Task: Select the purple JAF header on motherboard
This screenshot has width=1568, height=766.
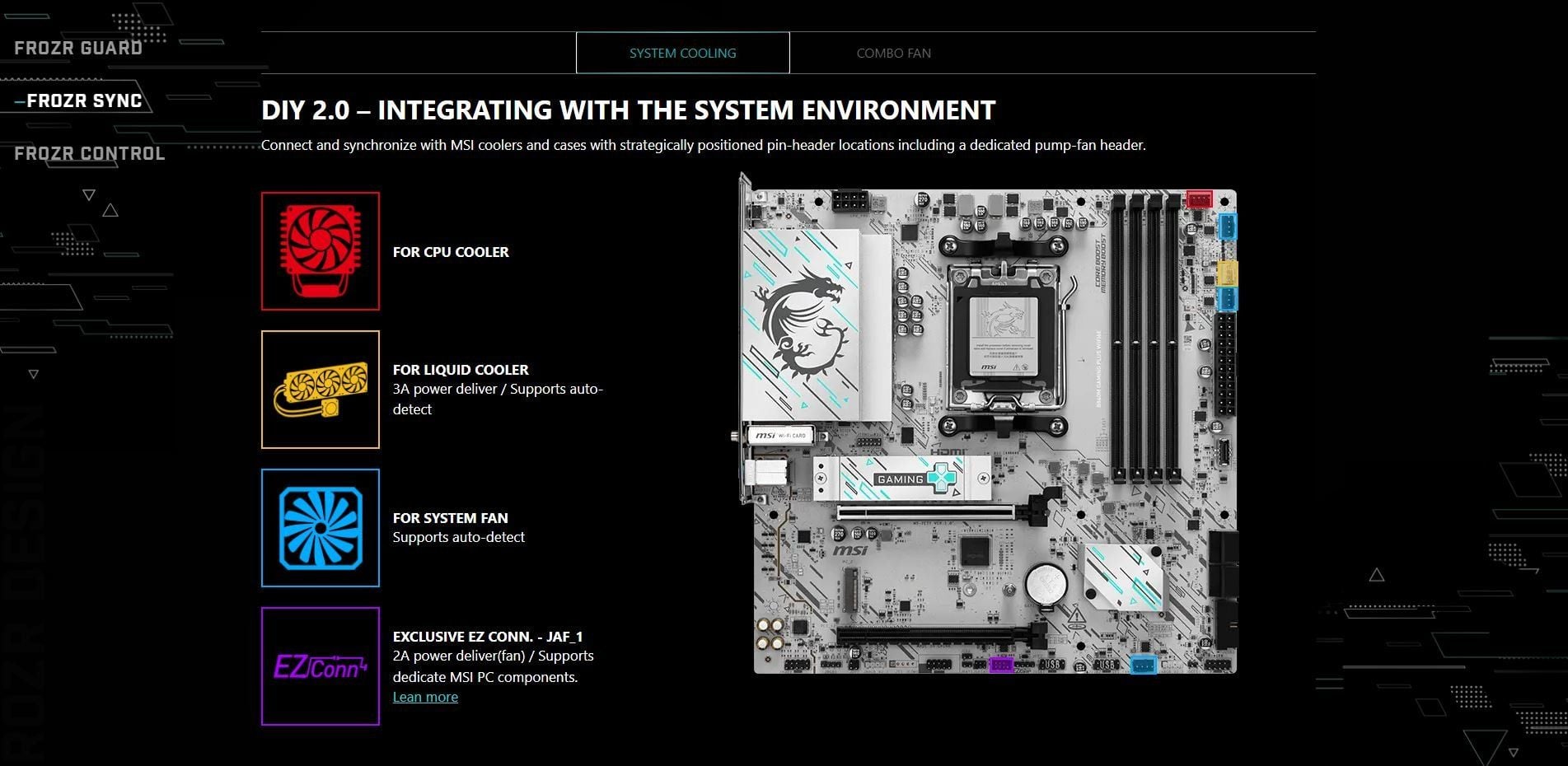Action: pos(1000,664)
